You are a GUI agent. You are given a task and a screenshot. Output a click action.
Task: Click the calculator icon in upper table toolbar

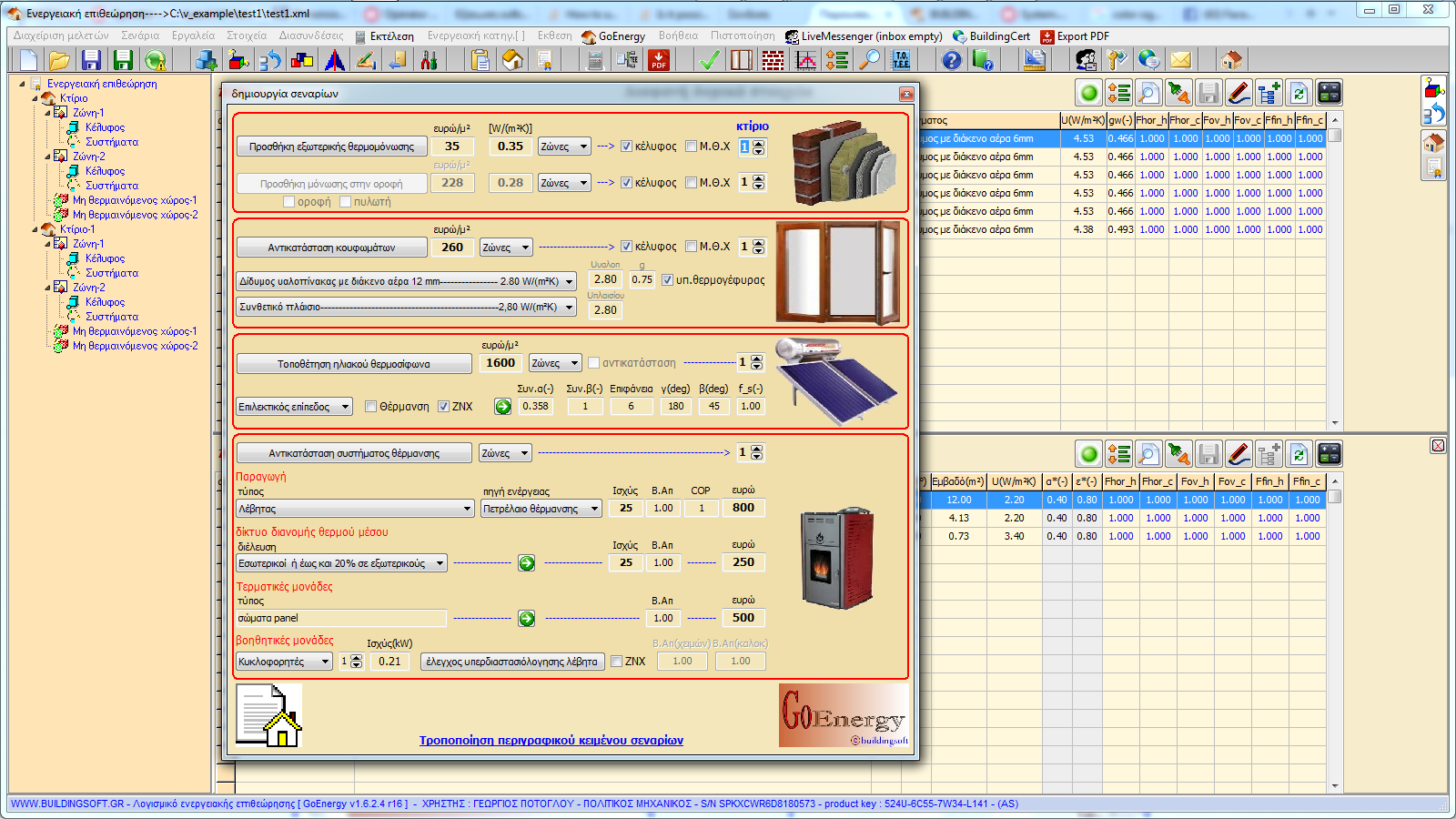tap(1330, 93)
